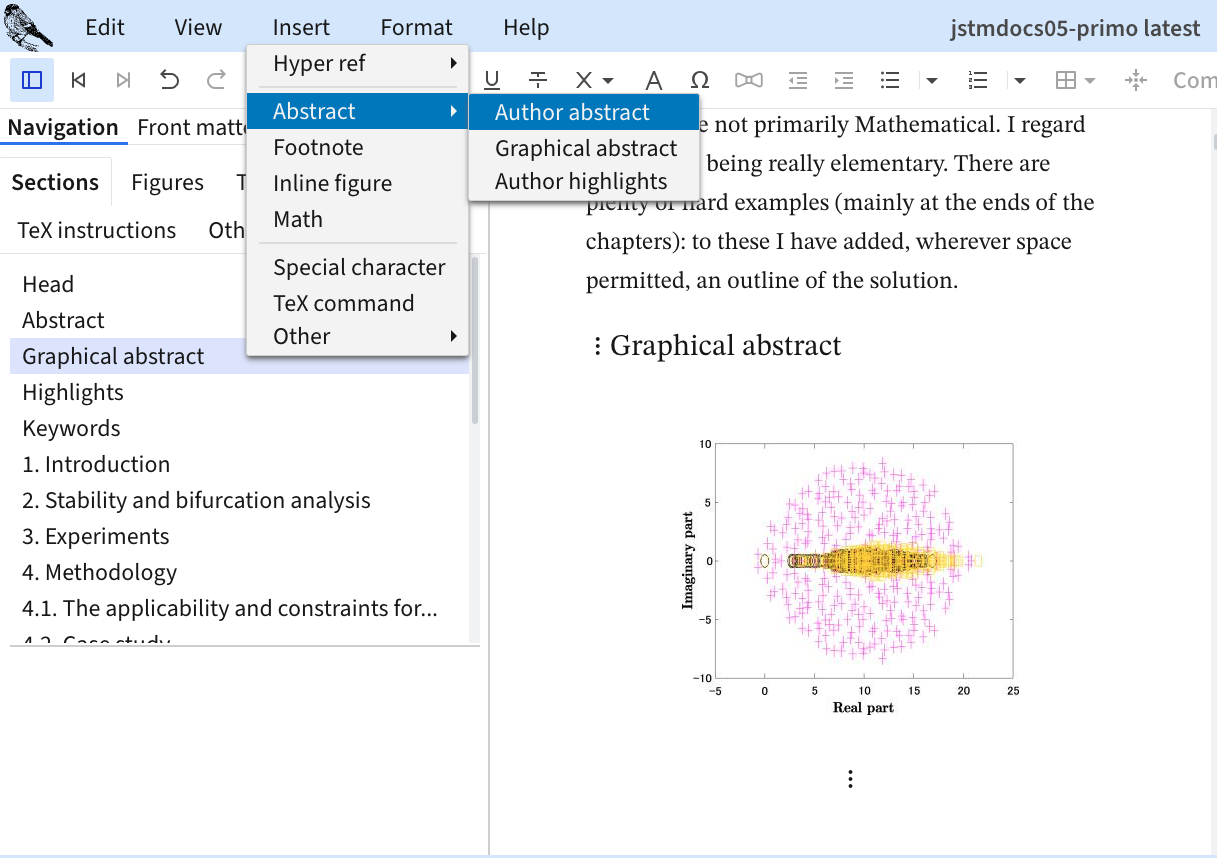Viewport: 1217px width, 858px height.
Task: Click the font style A icon
Action: tap(653, 80)
